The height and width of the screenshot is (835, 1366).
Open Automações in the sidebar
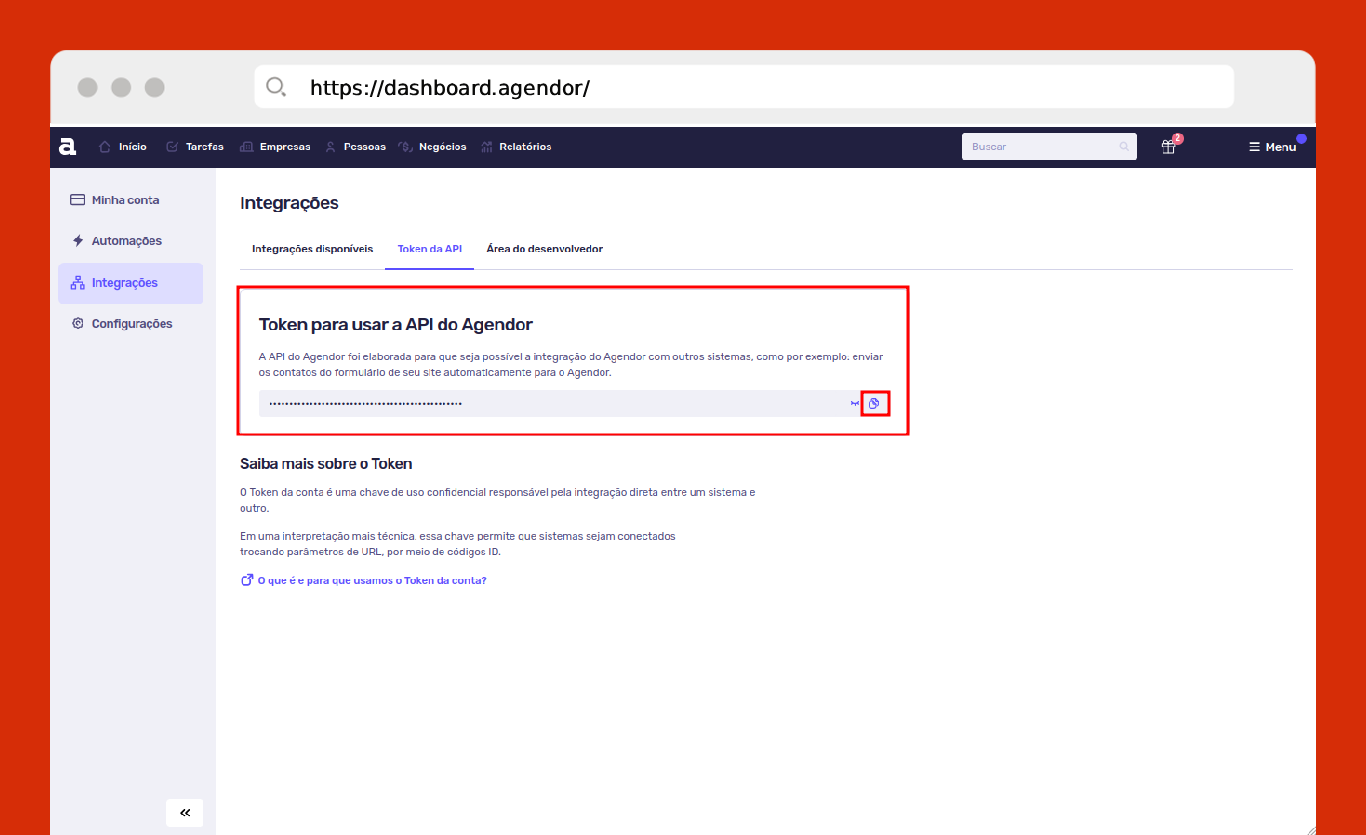point(126,241)
